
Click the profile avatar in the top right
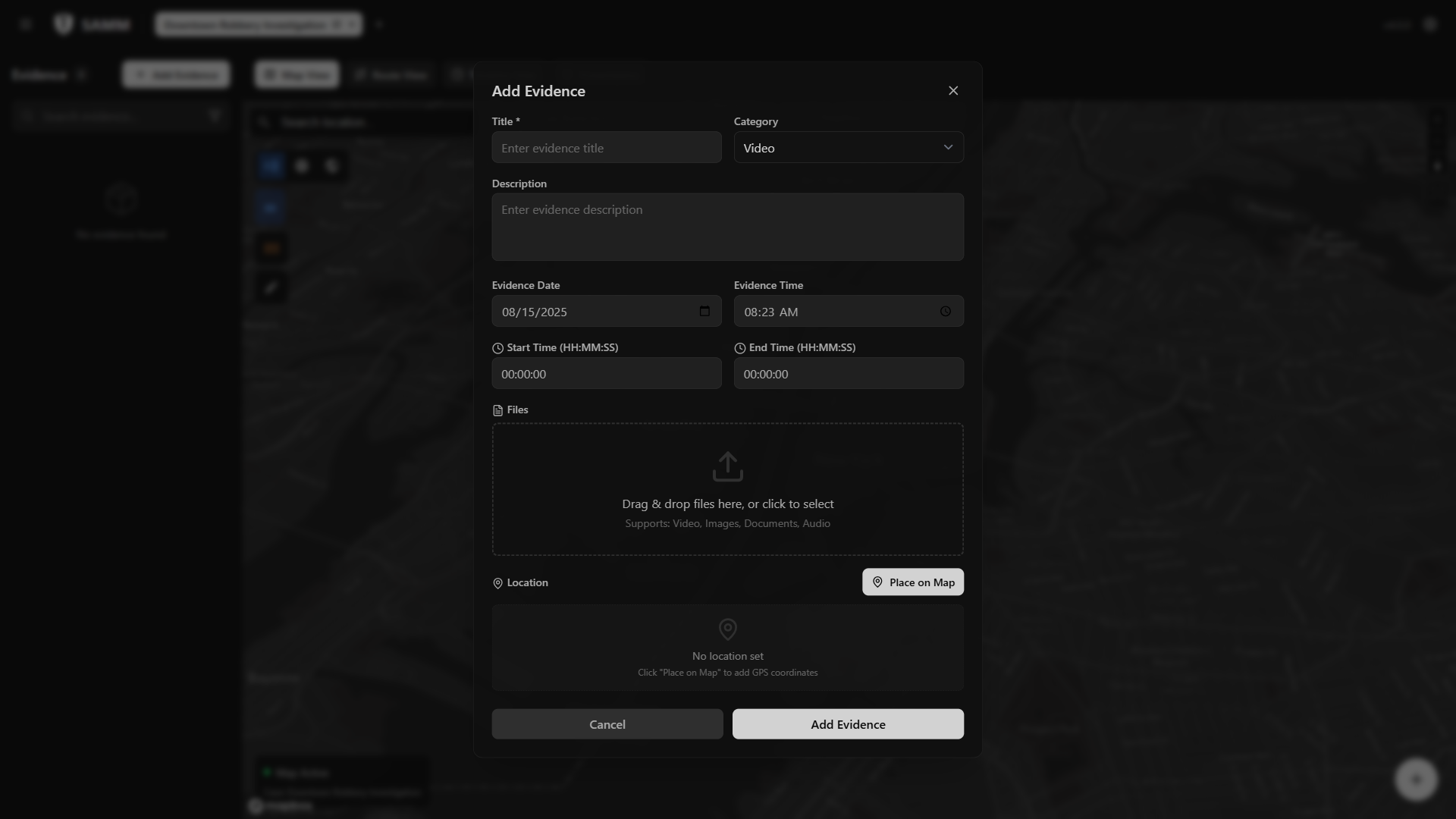(1430, 24)
